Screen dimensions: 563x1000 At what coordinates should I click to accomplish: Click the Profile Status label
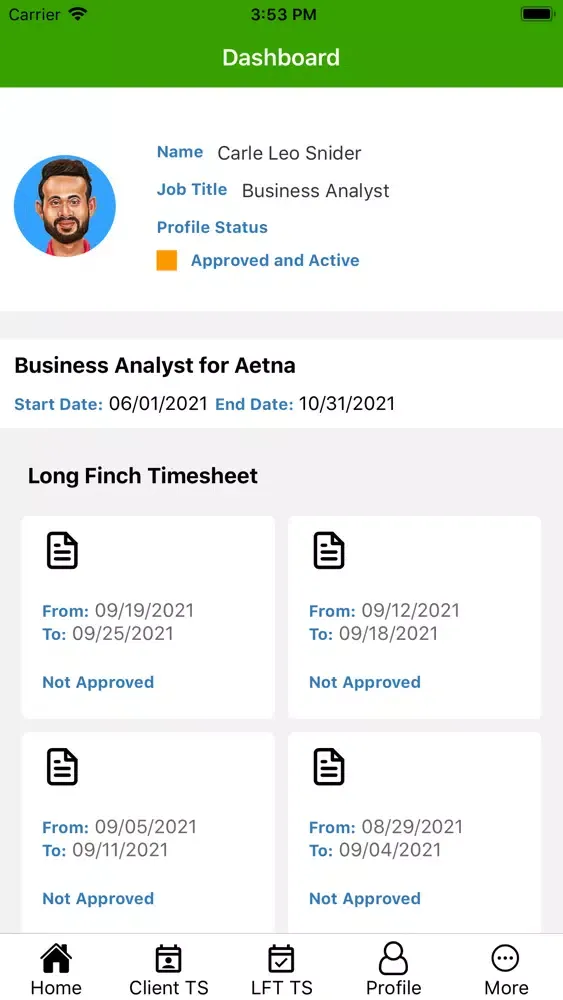pos(212,227)
